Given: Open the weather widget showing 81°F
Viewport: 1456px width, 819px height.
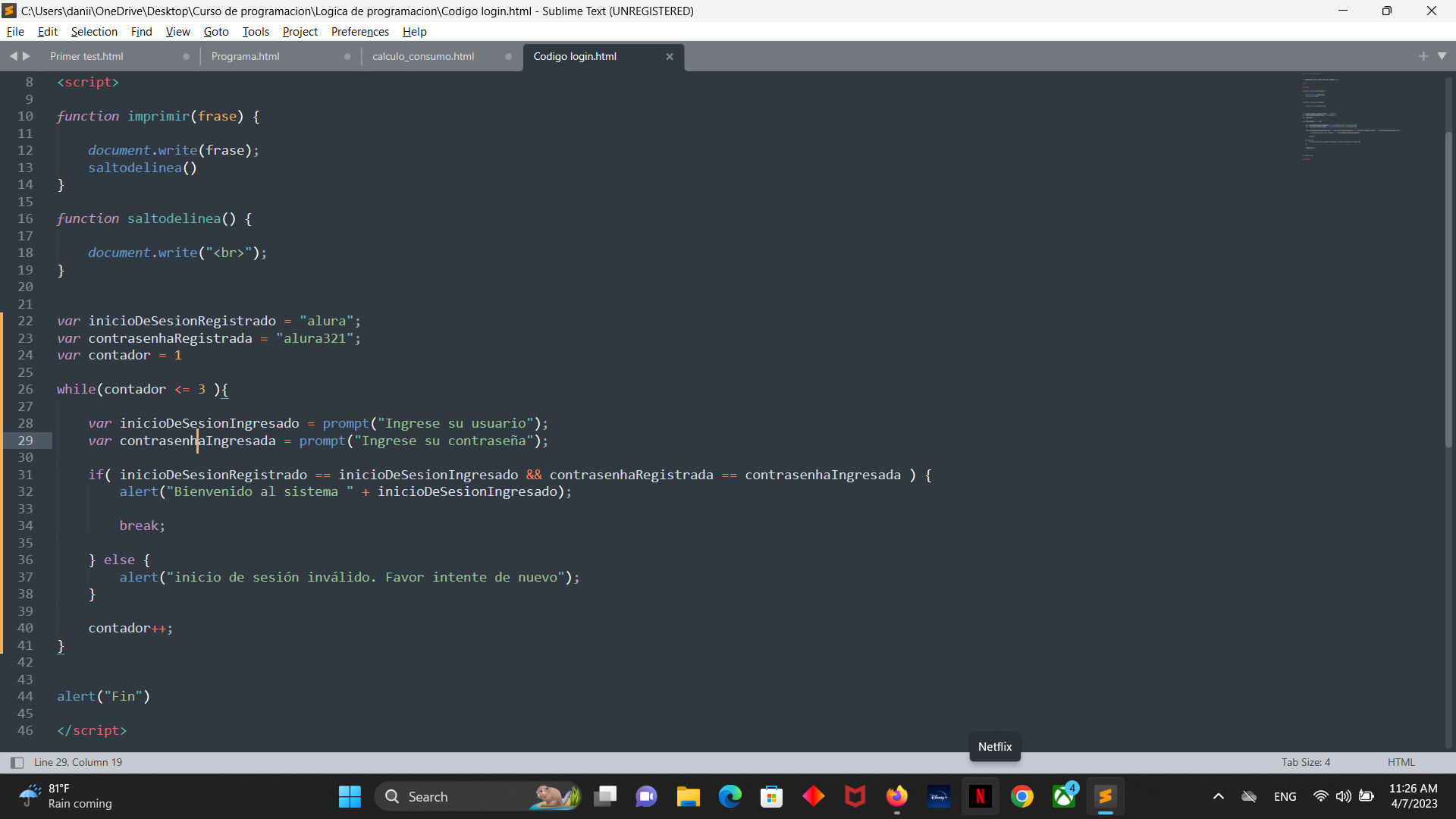Looking at the screenshot, I should pos(67,796).
